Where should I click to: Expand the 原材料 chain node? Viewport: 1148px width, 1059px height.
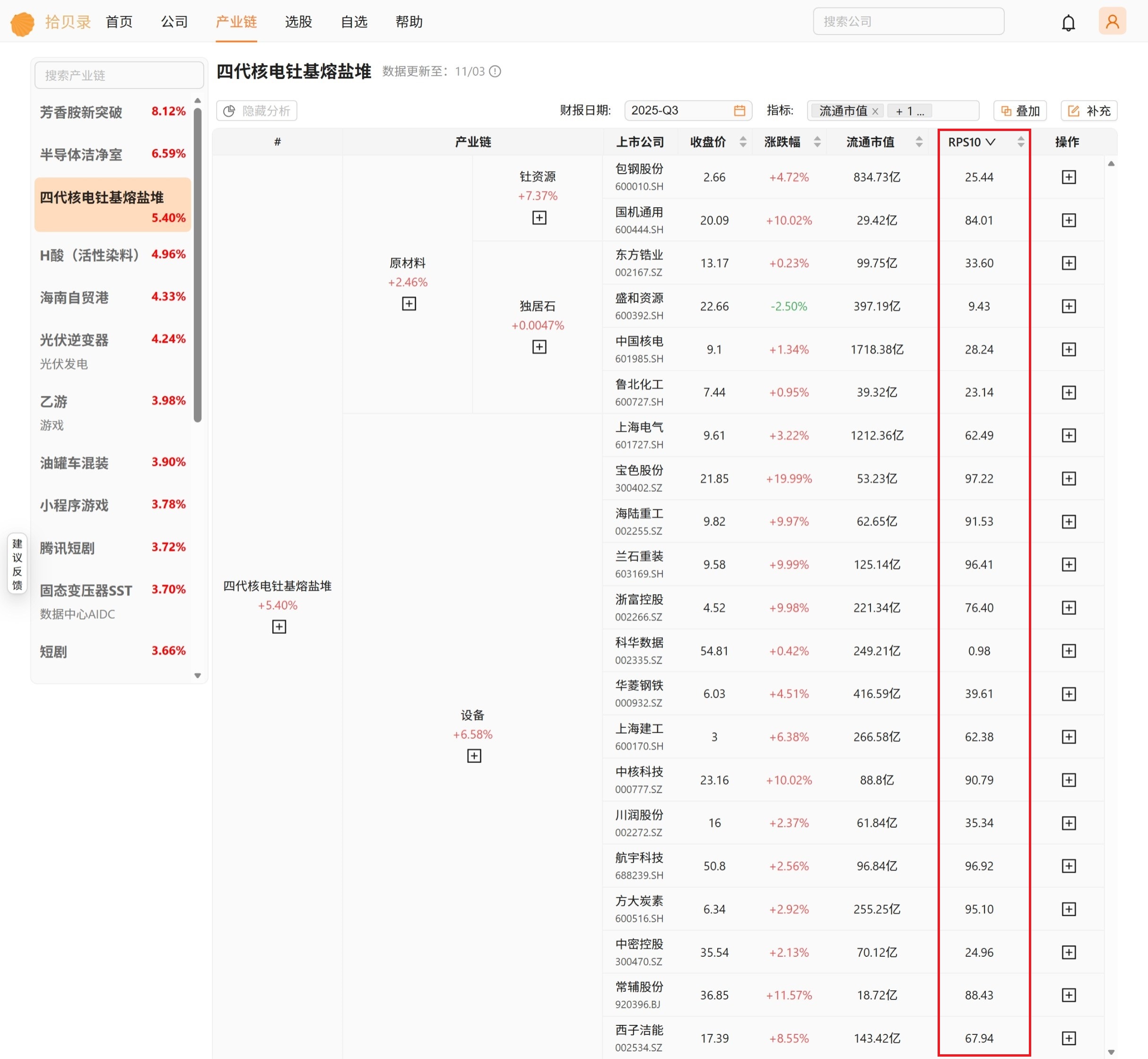409,304
